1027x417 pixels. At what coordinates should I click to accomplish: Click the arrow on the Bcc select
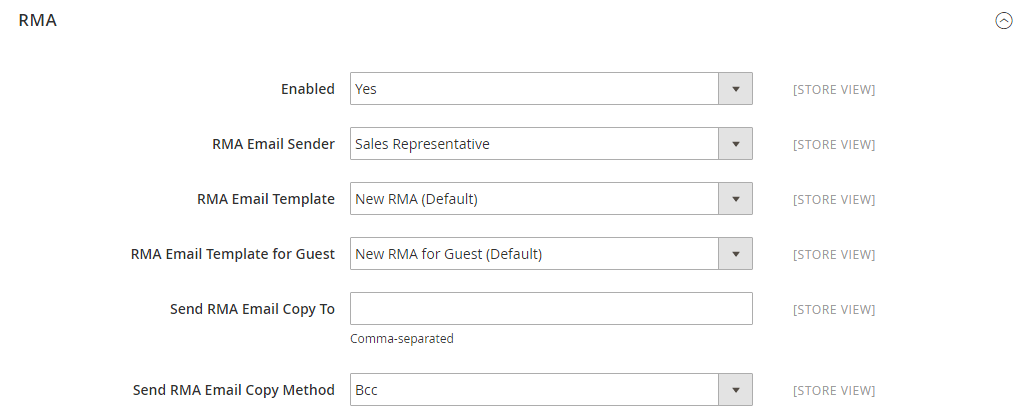click(x=735, y=390)
